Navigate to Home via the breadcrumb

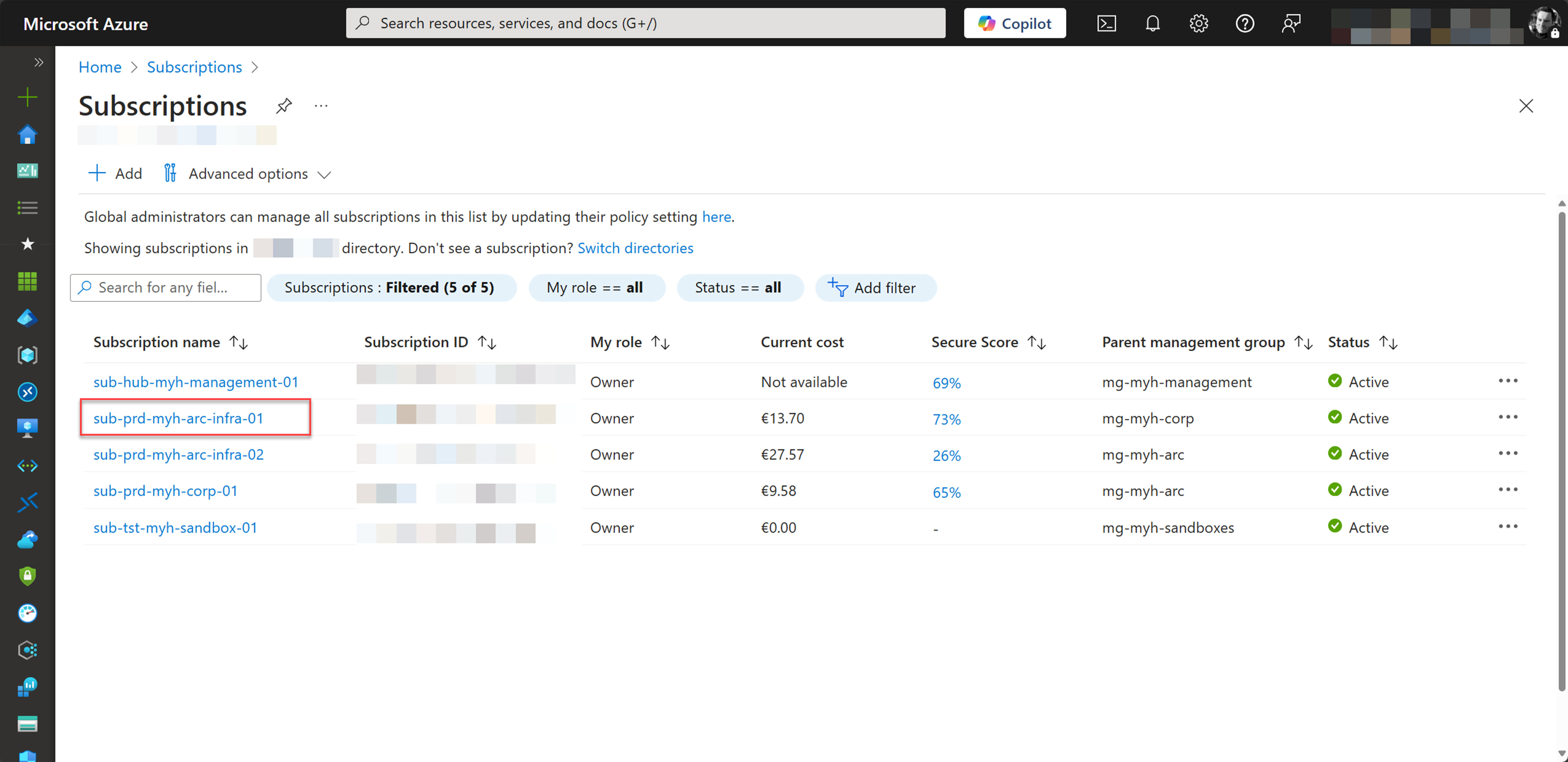[100, 67]
